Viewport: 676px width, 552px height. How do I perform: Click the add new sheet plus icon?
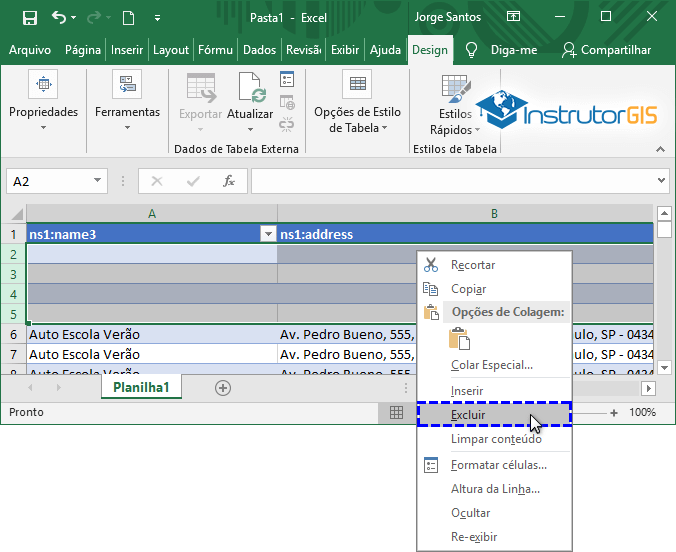[223, 388]
